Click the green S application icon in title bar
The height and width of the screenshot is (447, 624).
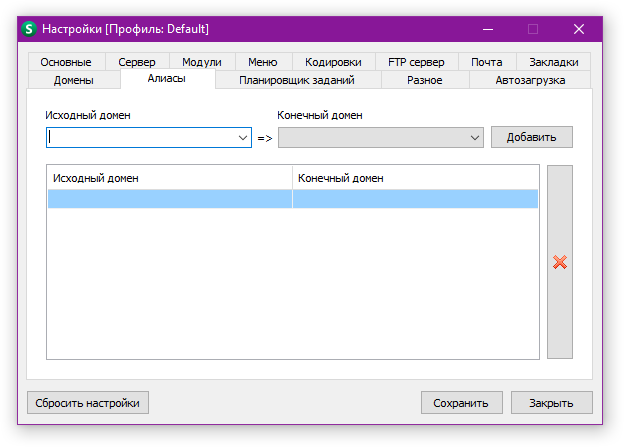point(29,29)
